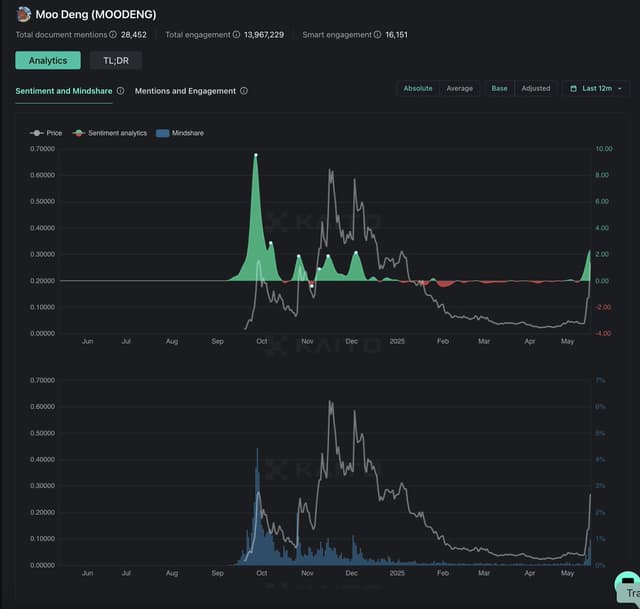Switch to the TL;DR tab

point(116,60)
